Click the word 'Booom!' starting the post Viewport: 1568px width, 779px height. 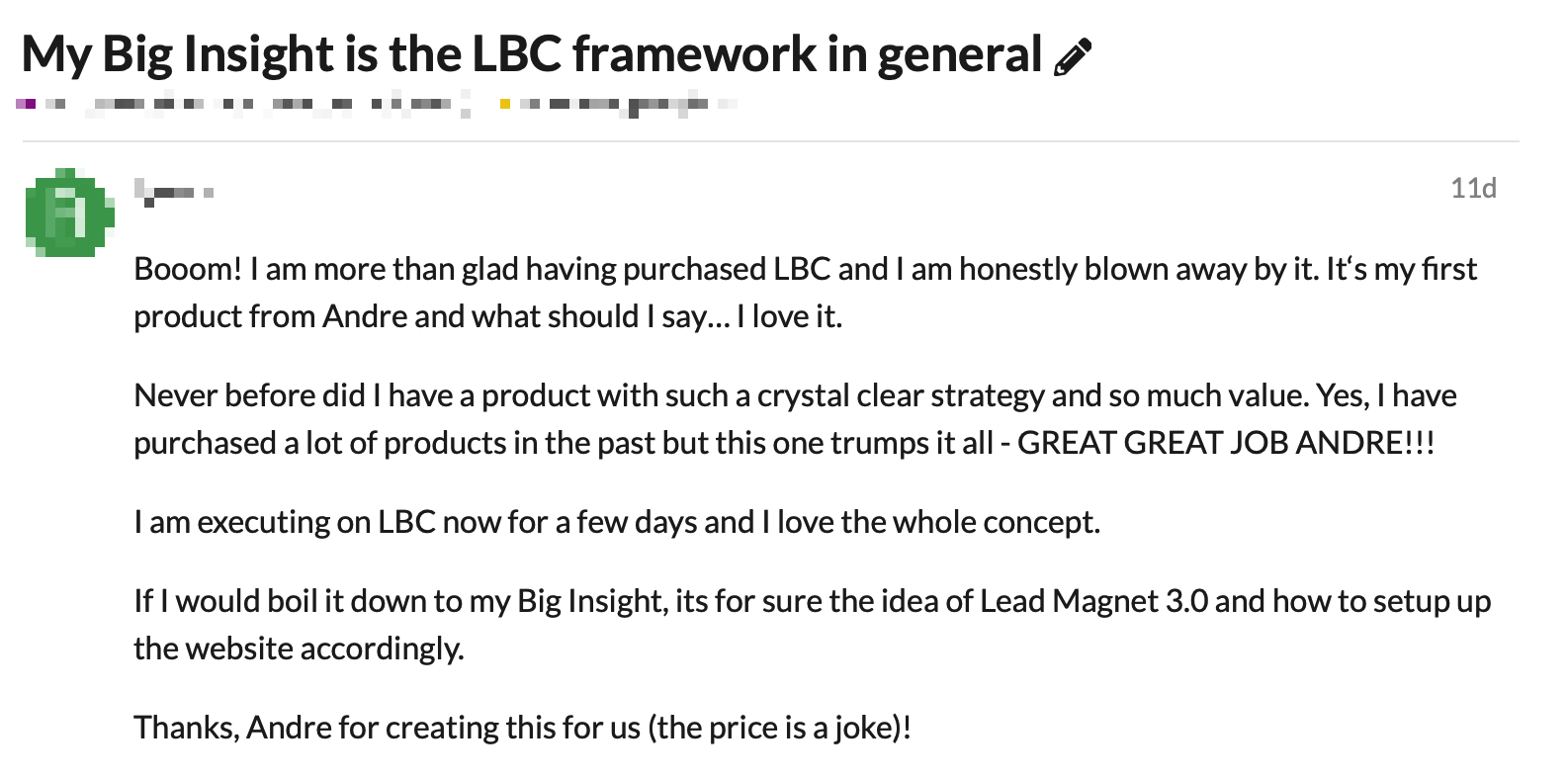click(x=188, y=269)
